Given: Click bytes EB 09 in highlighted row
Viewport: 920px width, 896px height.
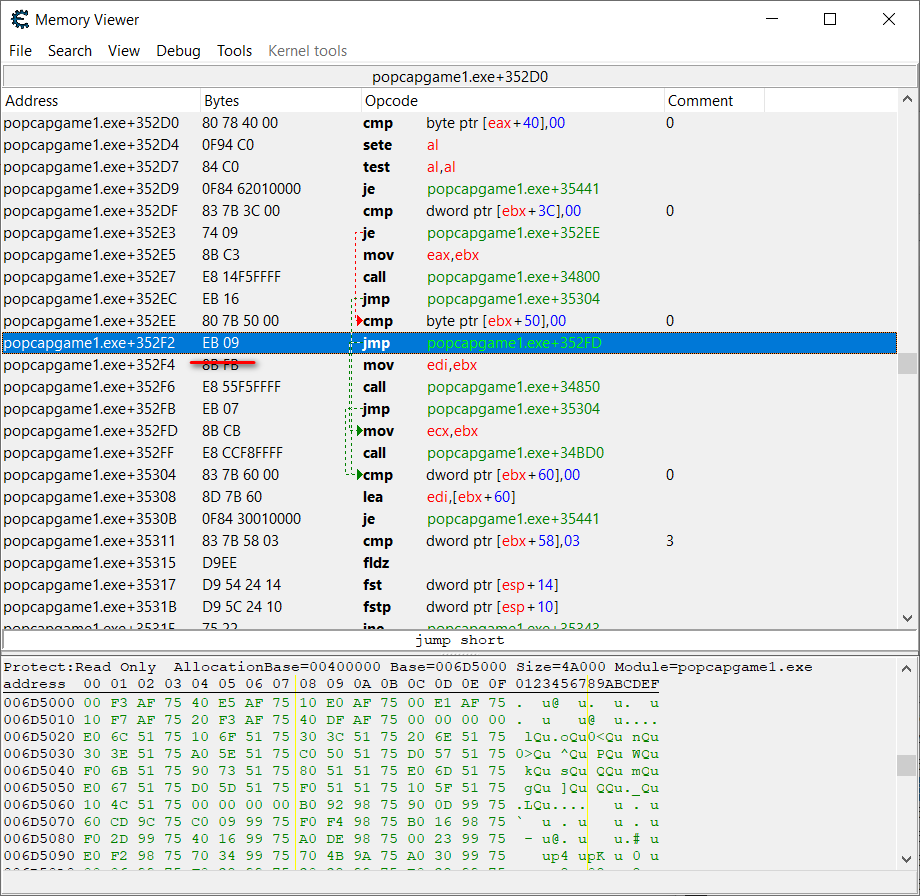Looking at the screenshot, I should coord(221,343).
